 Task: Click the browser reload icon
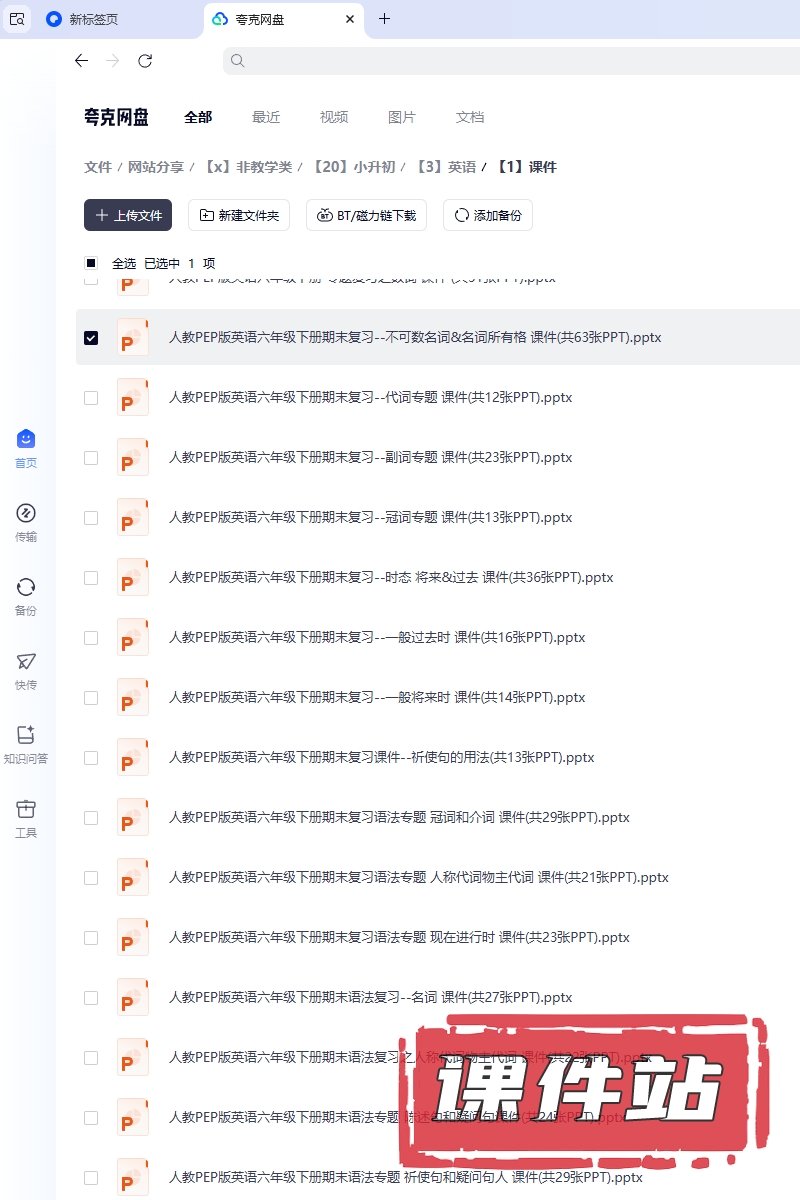145,61
